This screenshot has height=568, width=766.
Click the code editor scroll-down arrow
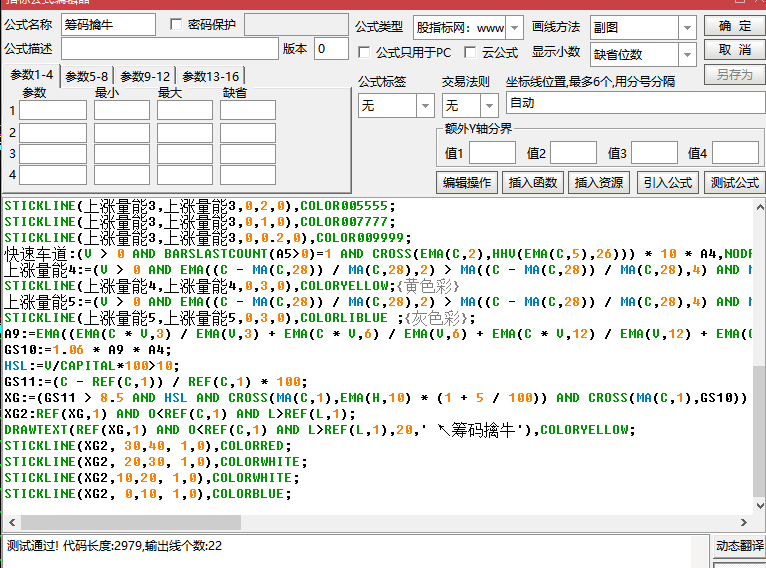coord(760,505)
